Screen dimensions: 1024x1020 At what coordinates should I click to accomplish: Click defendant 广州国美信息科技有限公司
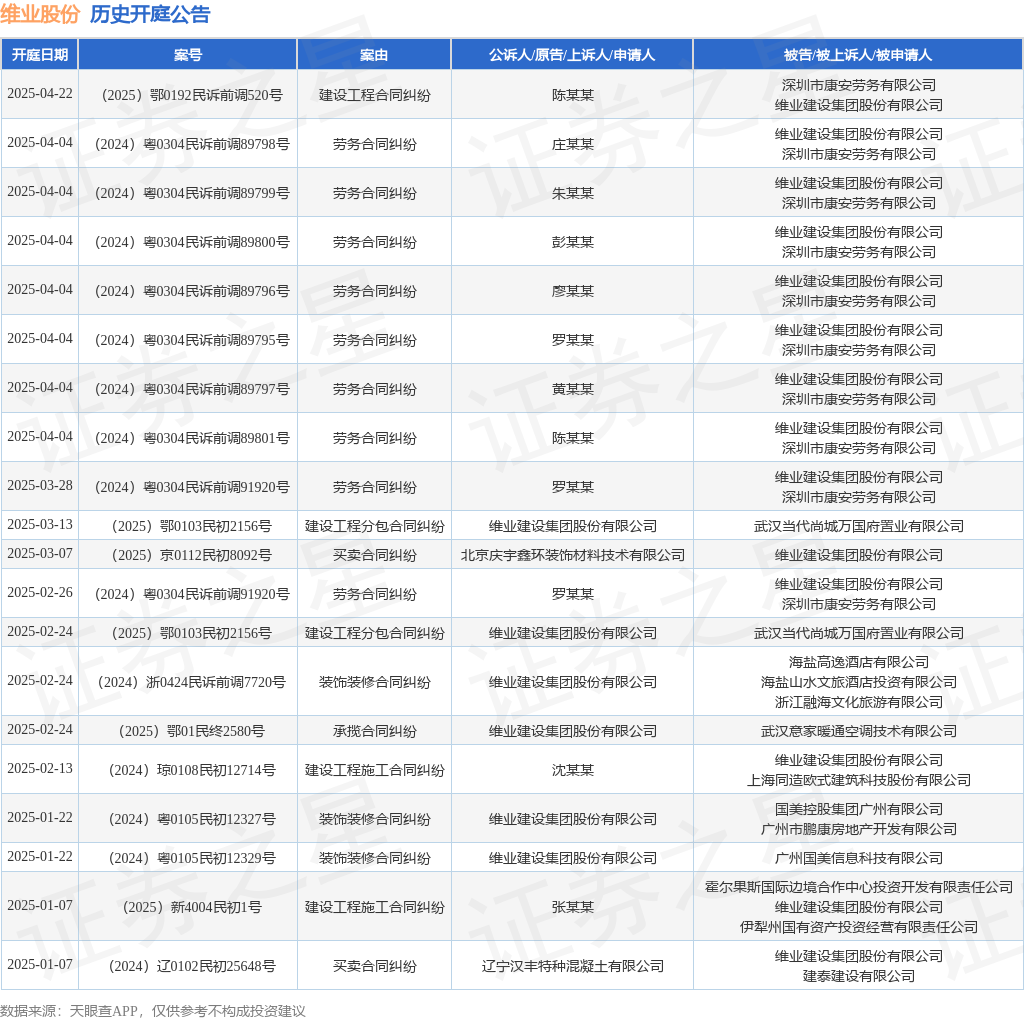pyautogui.click(x=859, y=859)
